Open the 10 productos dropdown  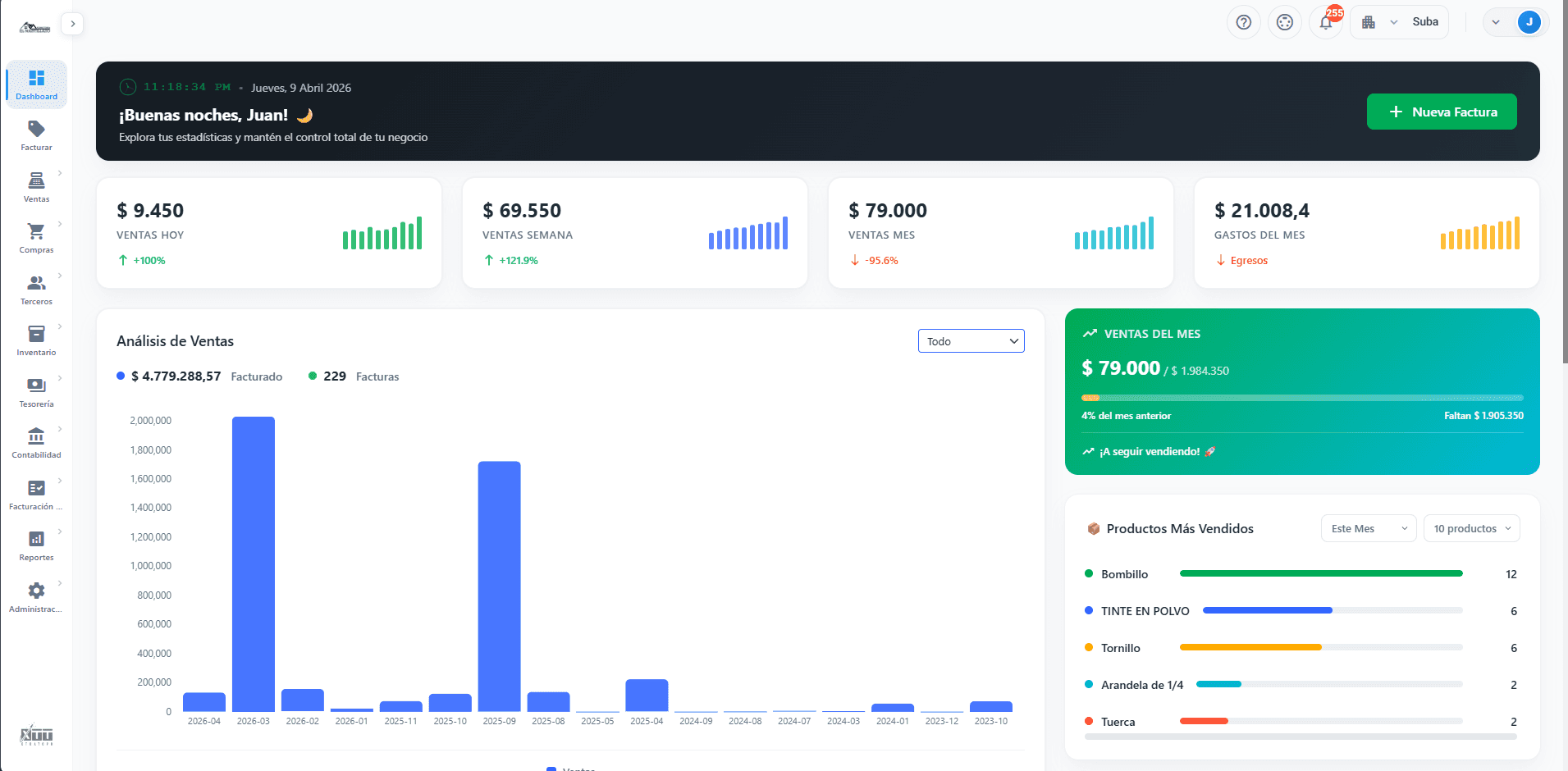(1472, 529)
